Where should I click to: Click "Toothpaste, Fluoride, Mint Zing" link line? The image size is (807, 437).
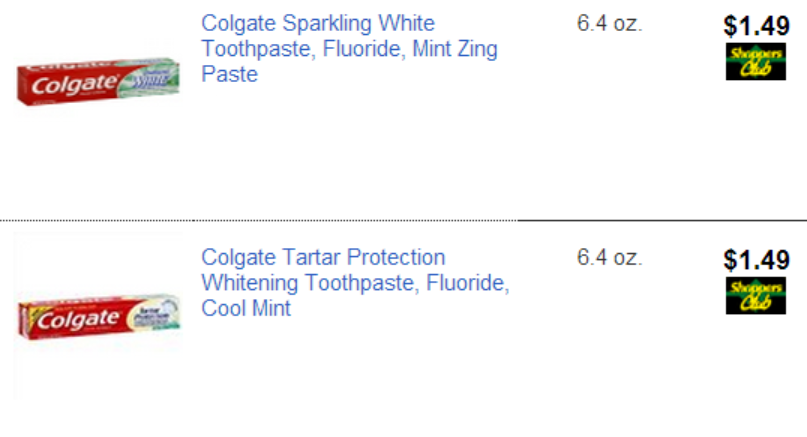click(349, 49)
